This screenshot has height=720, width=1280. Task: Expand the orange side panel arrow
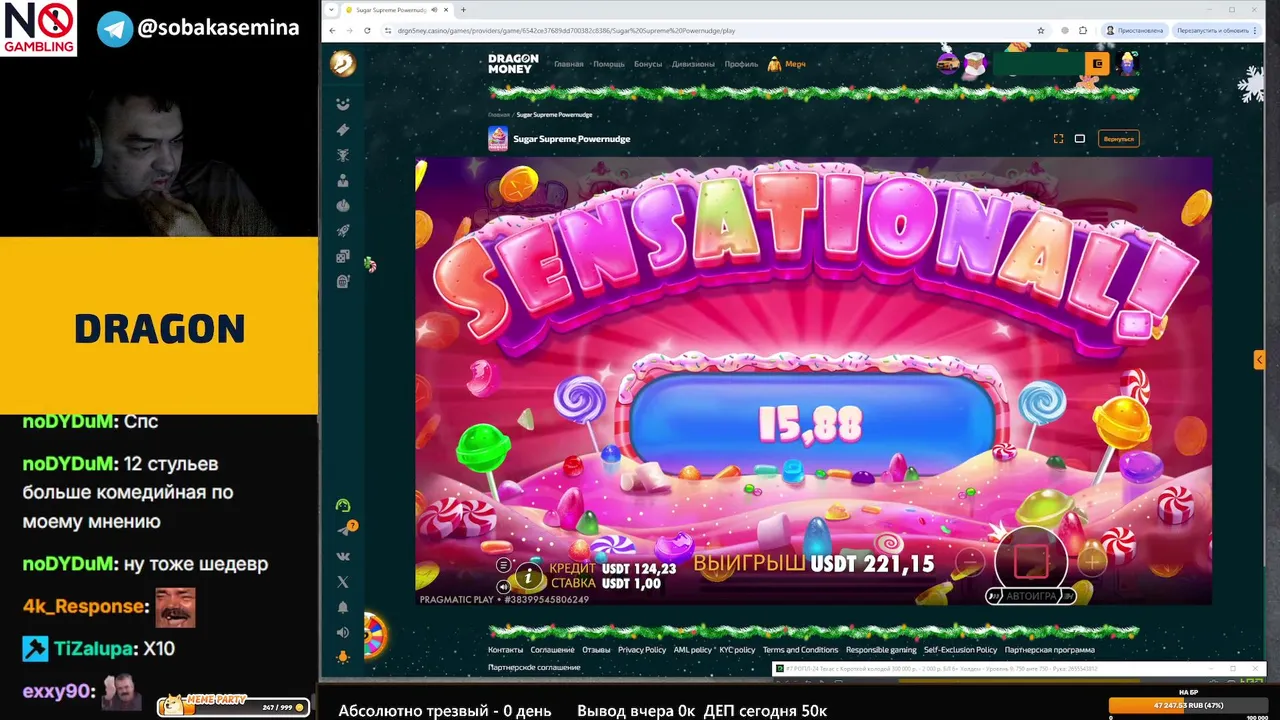(1259, 360)
